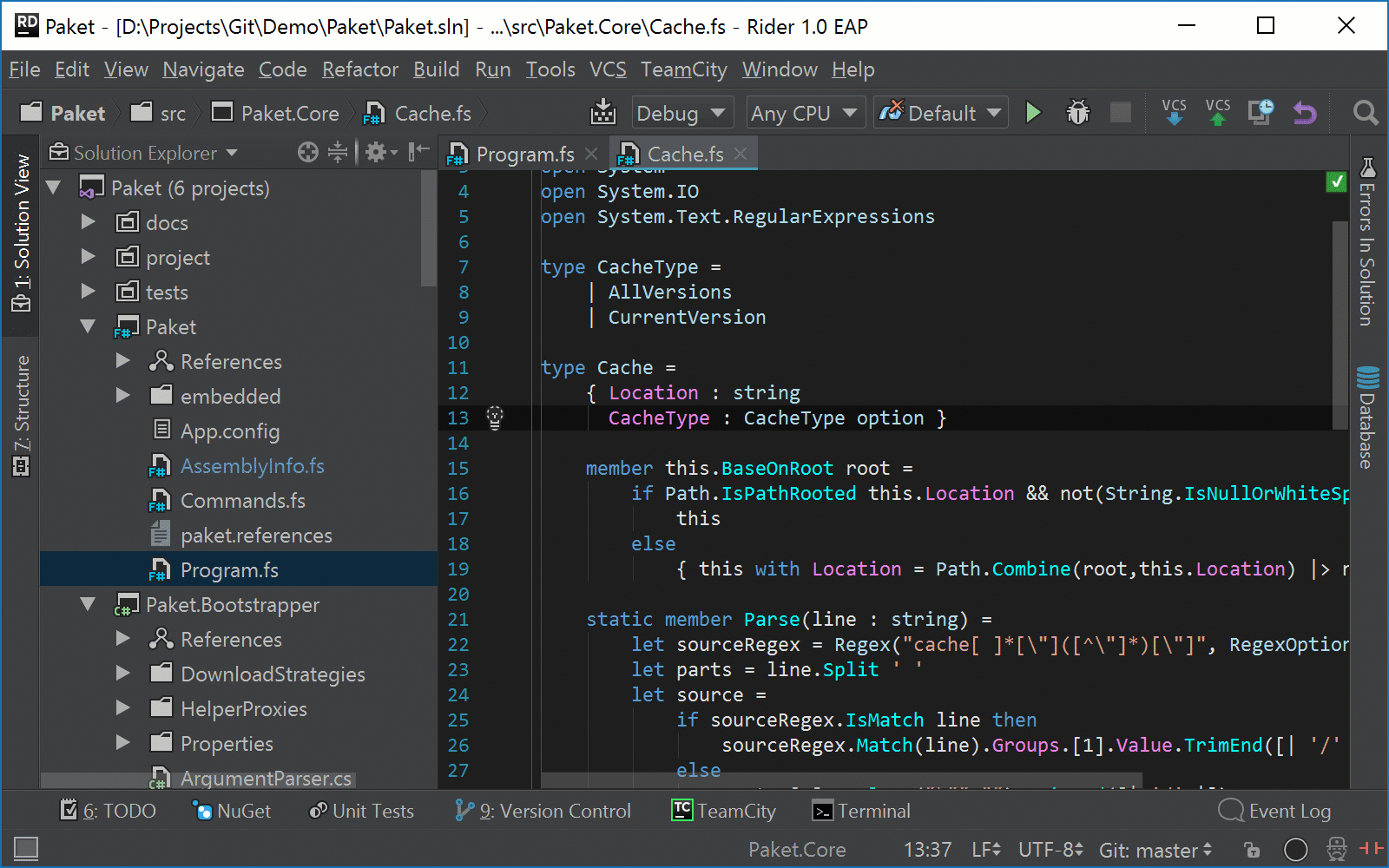Open the search everywhere magnifier
Image resolution: width=1389 pixels, height=868 pixels.
coord(1365,113)
